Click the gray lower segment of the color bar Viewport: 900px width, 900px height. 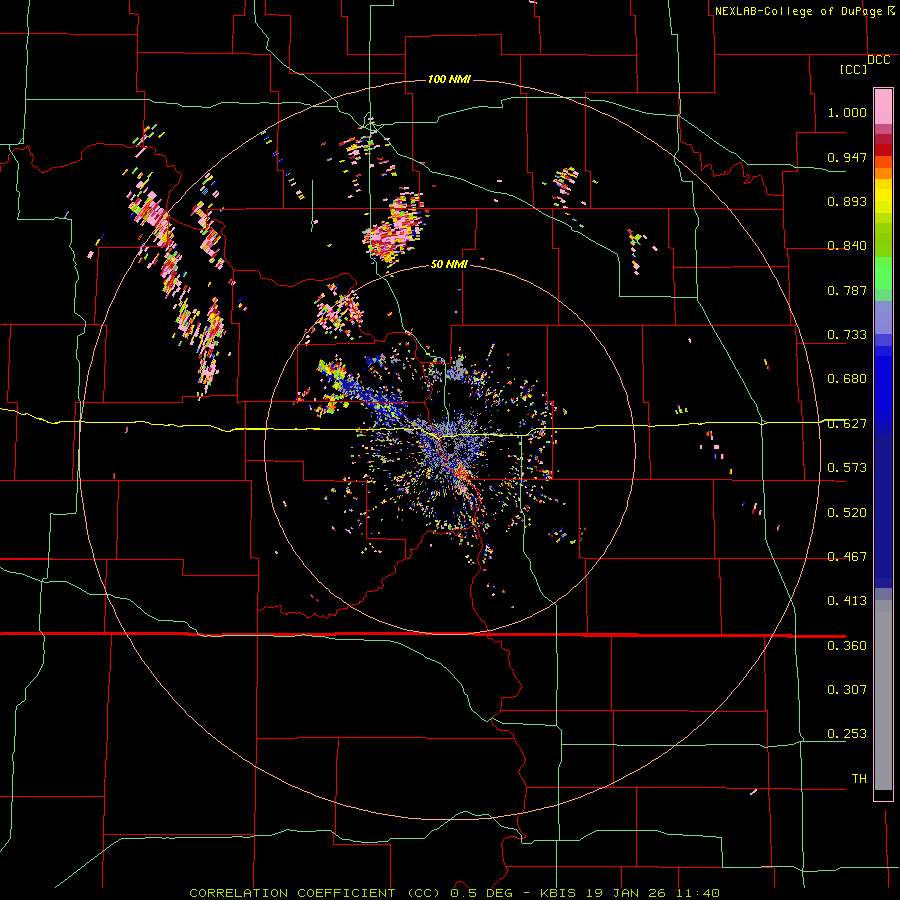pyautogui.click(x=883, y=695)
